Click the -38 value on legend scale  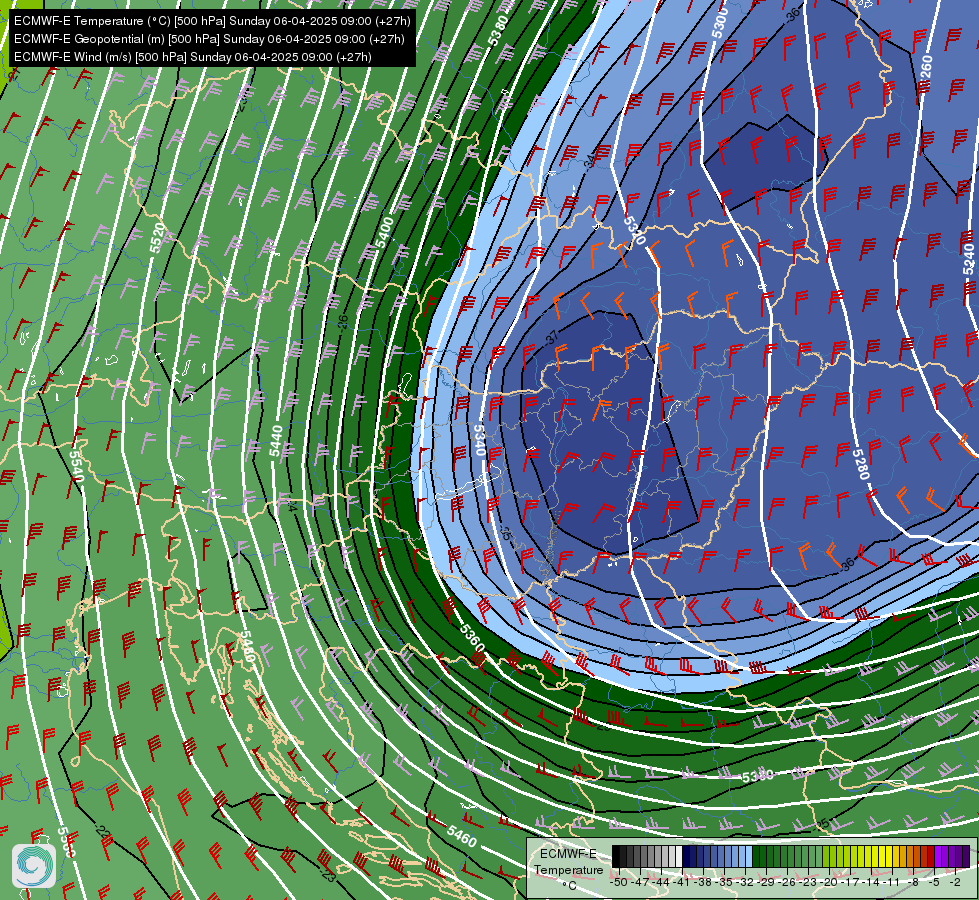[702, 883]
